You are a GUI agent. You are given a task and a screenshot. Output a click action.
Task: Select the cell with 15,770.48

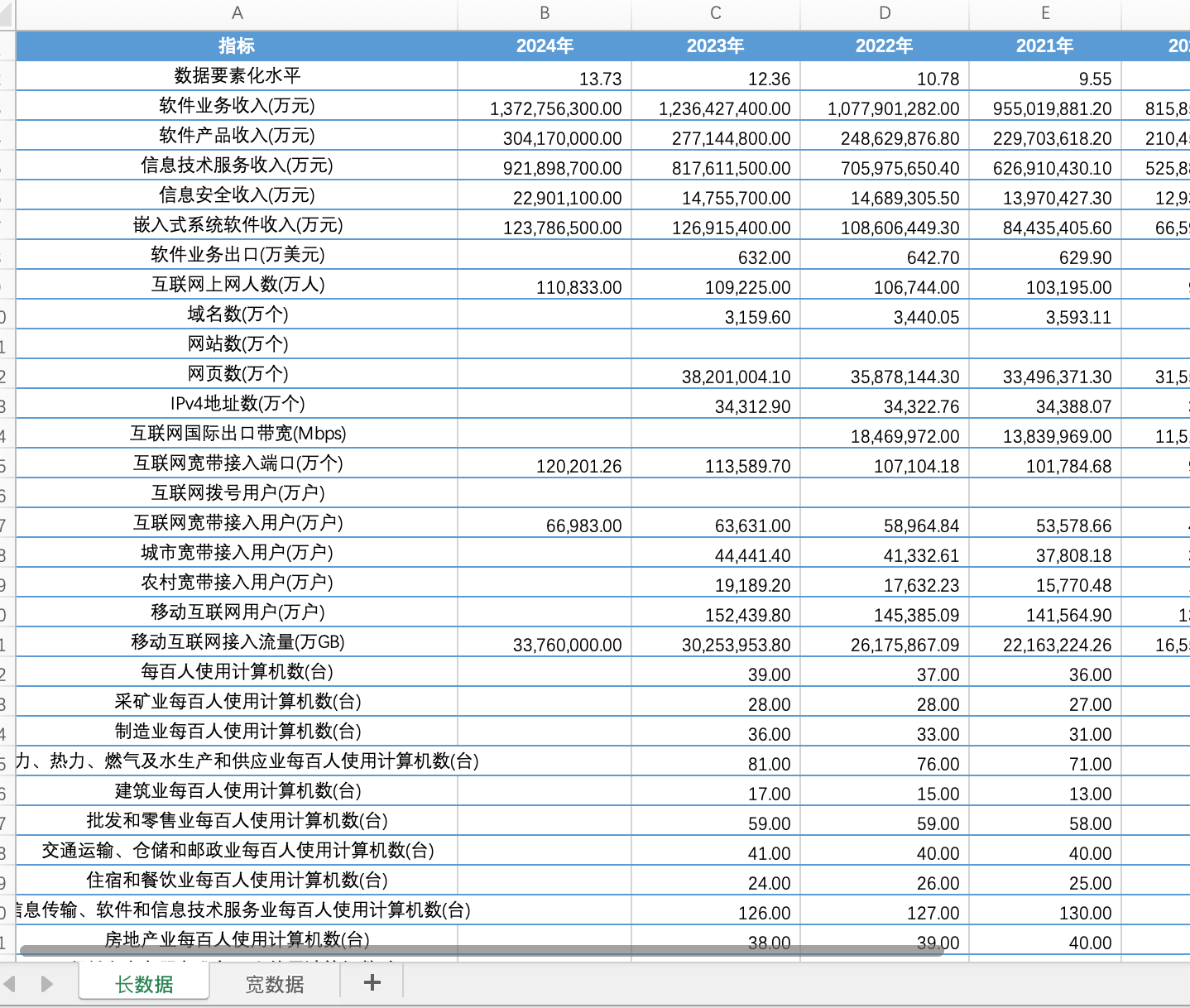(x=1045, y=583)
